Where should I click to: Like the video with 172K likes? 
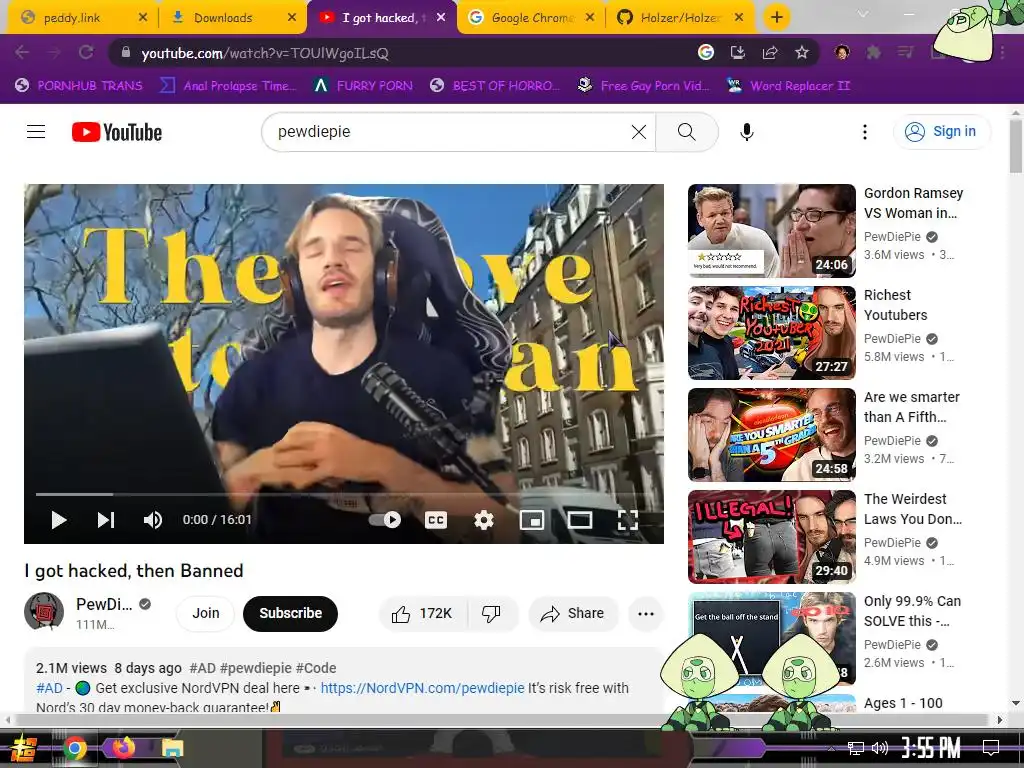pos(422,613)
